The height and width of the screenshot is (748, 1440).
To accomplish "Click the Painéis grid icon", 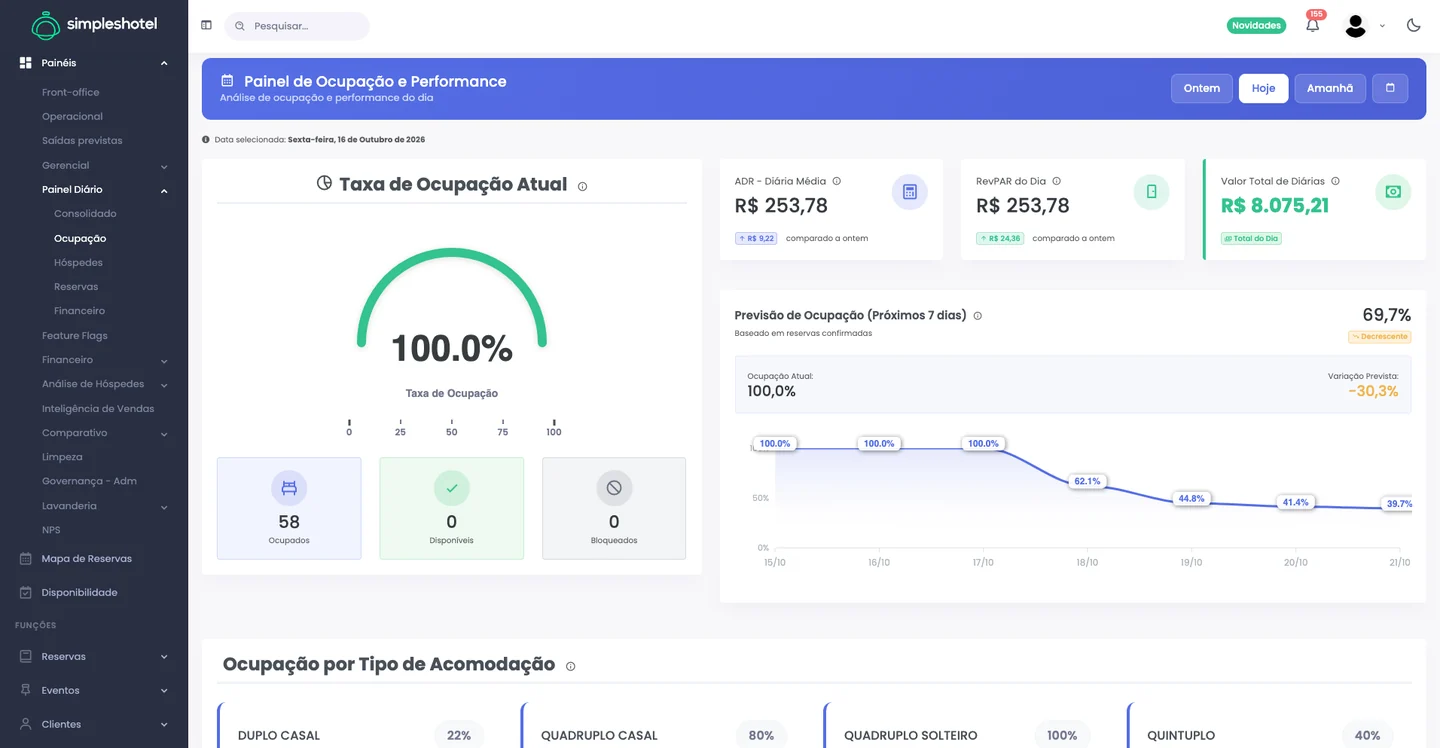I will [x=25, y=63].
